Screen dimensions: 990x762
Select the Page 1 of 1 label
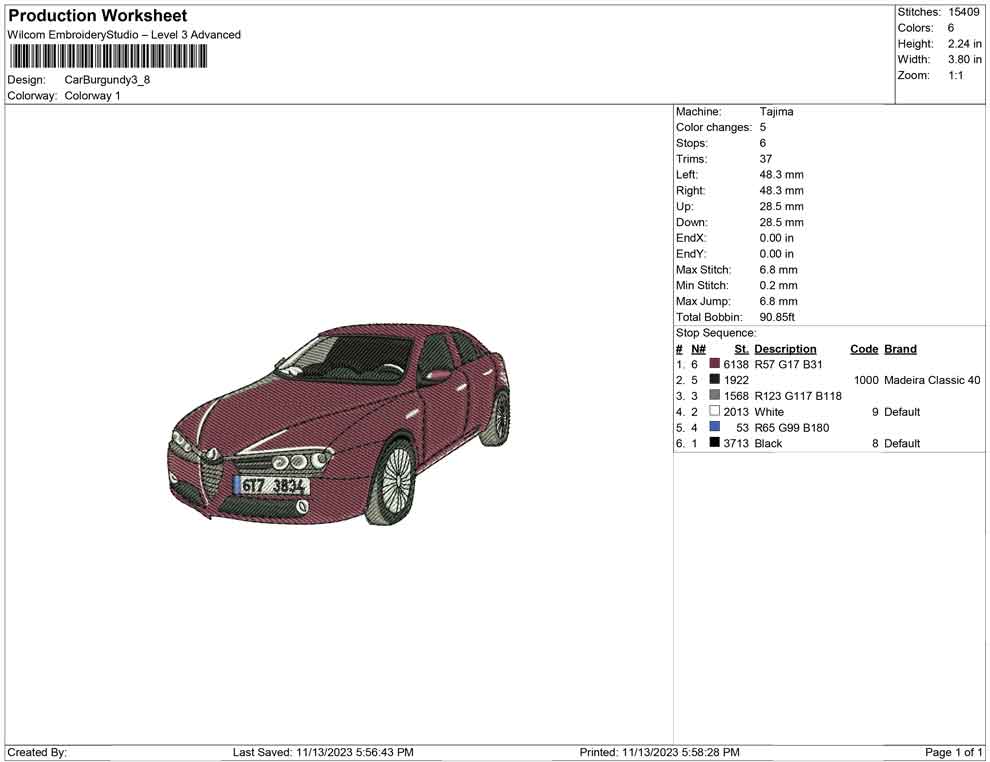(953, 752)
